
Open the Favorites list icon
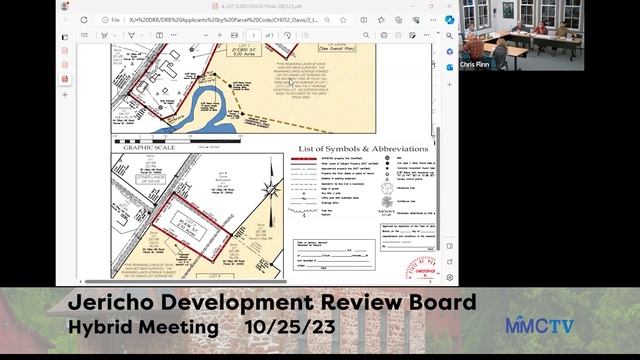click(381, 20)
